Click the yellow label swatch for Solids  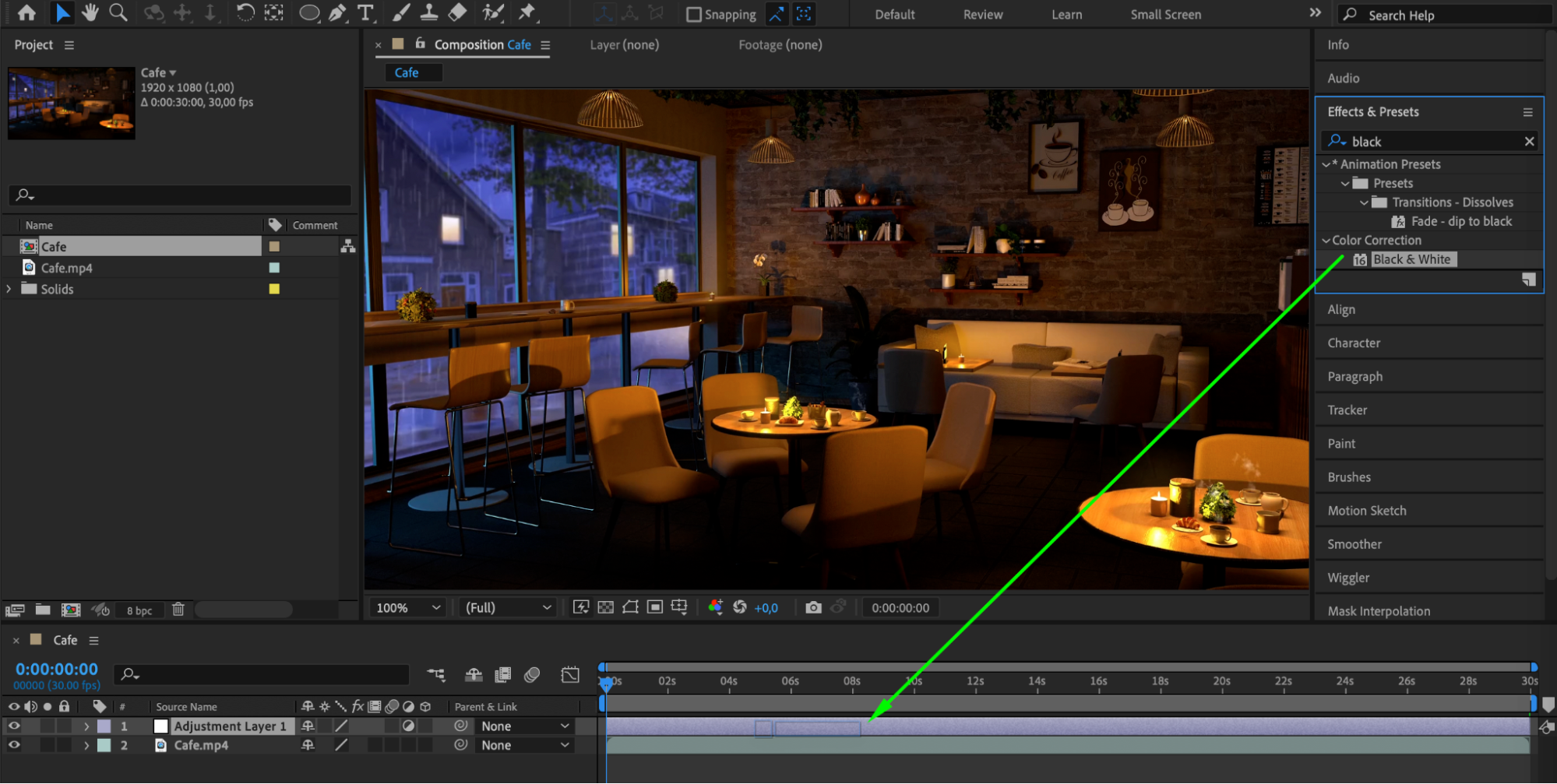[274, 289]
